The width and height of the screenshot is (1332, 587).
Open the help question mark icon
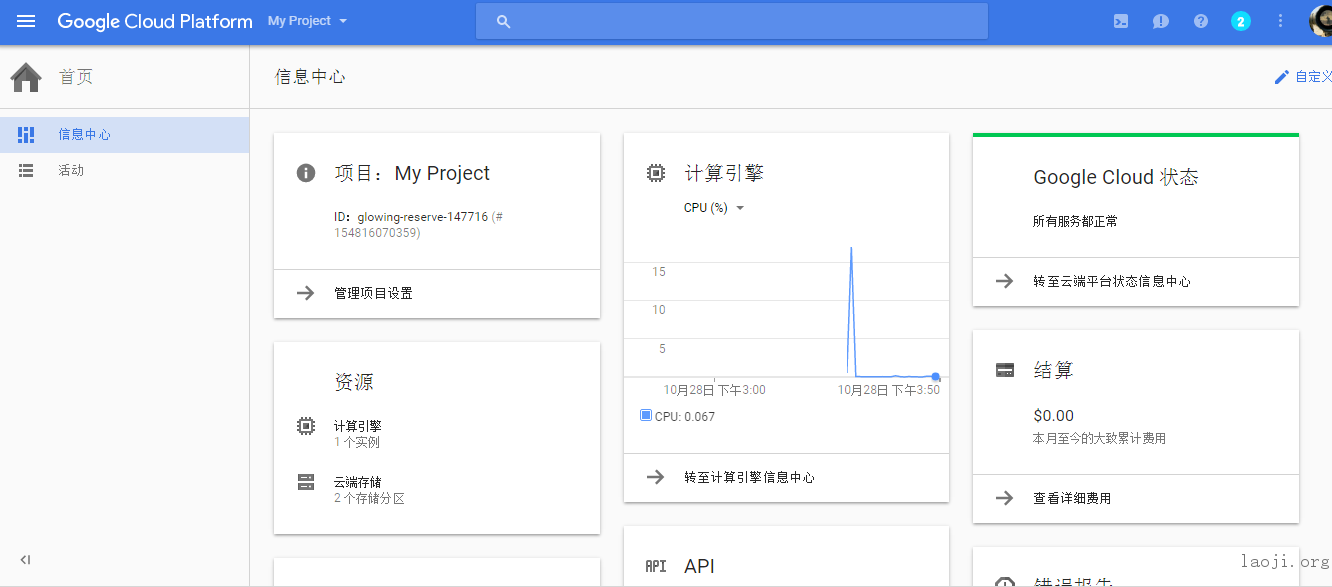coord(1201,21)
